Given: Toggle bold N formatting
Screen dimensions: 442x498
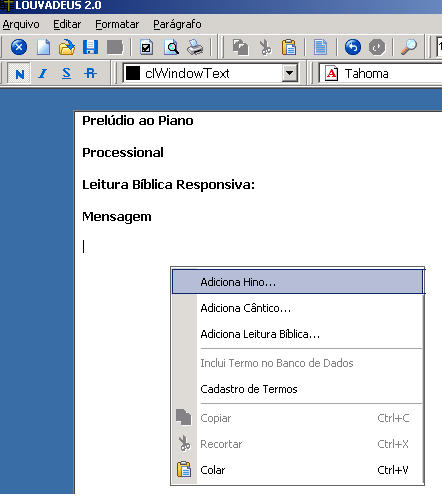Looking at the screenshot, I should (x=20, y=73).
